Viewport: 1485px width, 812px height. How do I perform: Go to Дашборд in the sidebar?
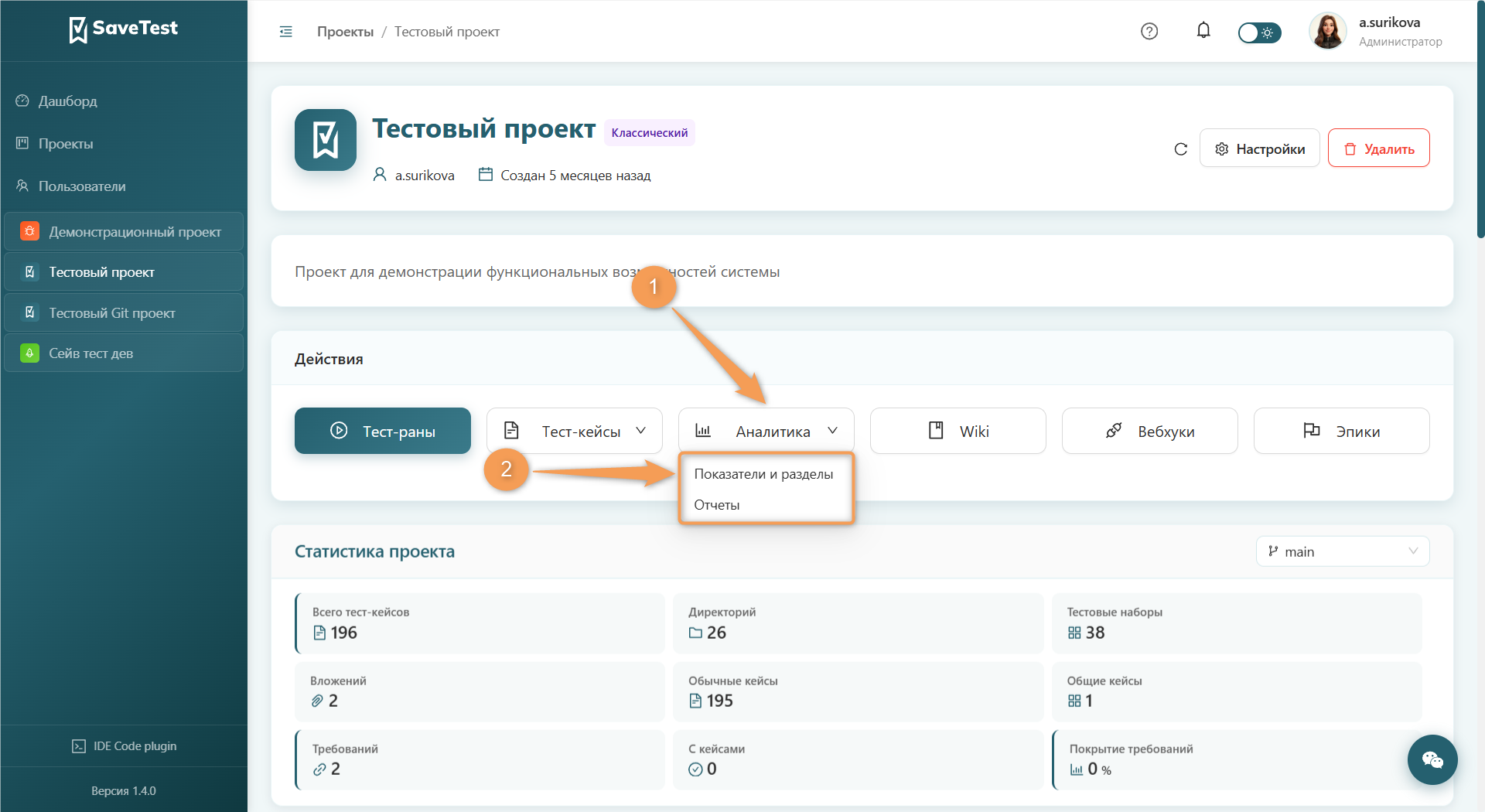tap(68, 101)
